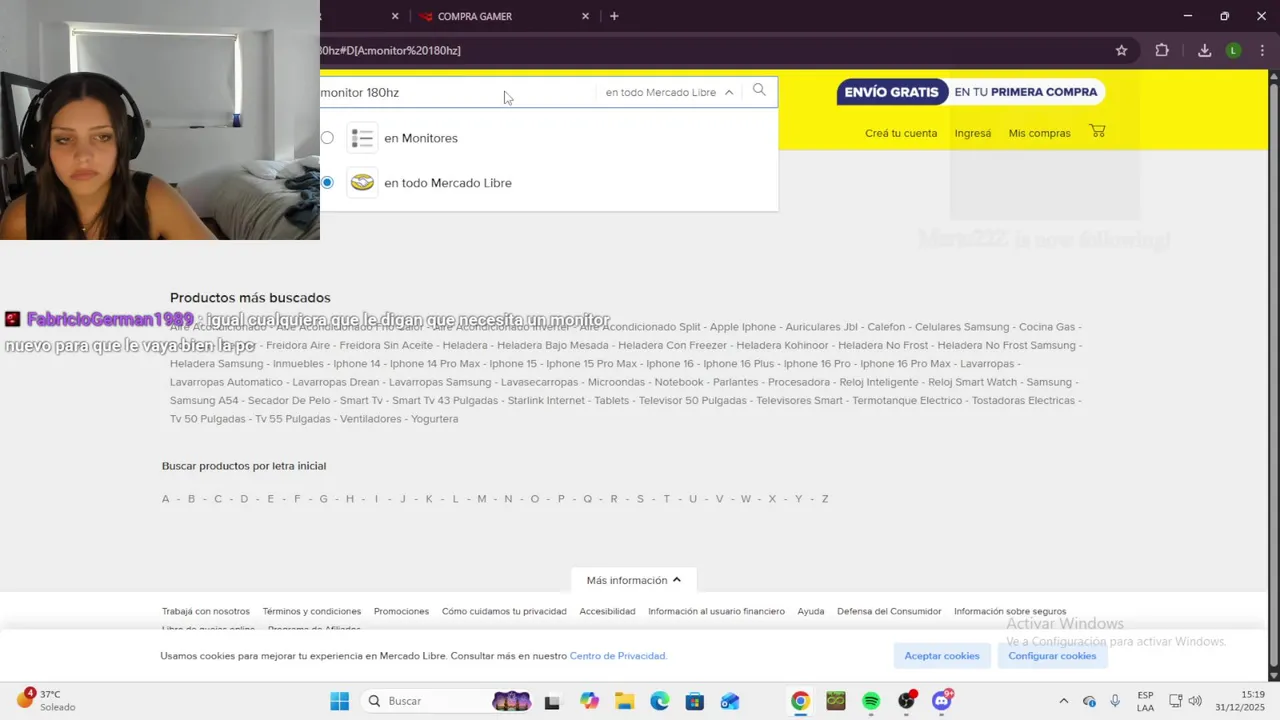Collapse the 'Más información' footer section
Viewport: 1280px width, 720px height.
coord(634,580)
